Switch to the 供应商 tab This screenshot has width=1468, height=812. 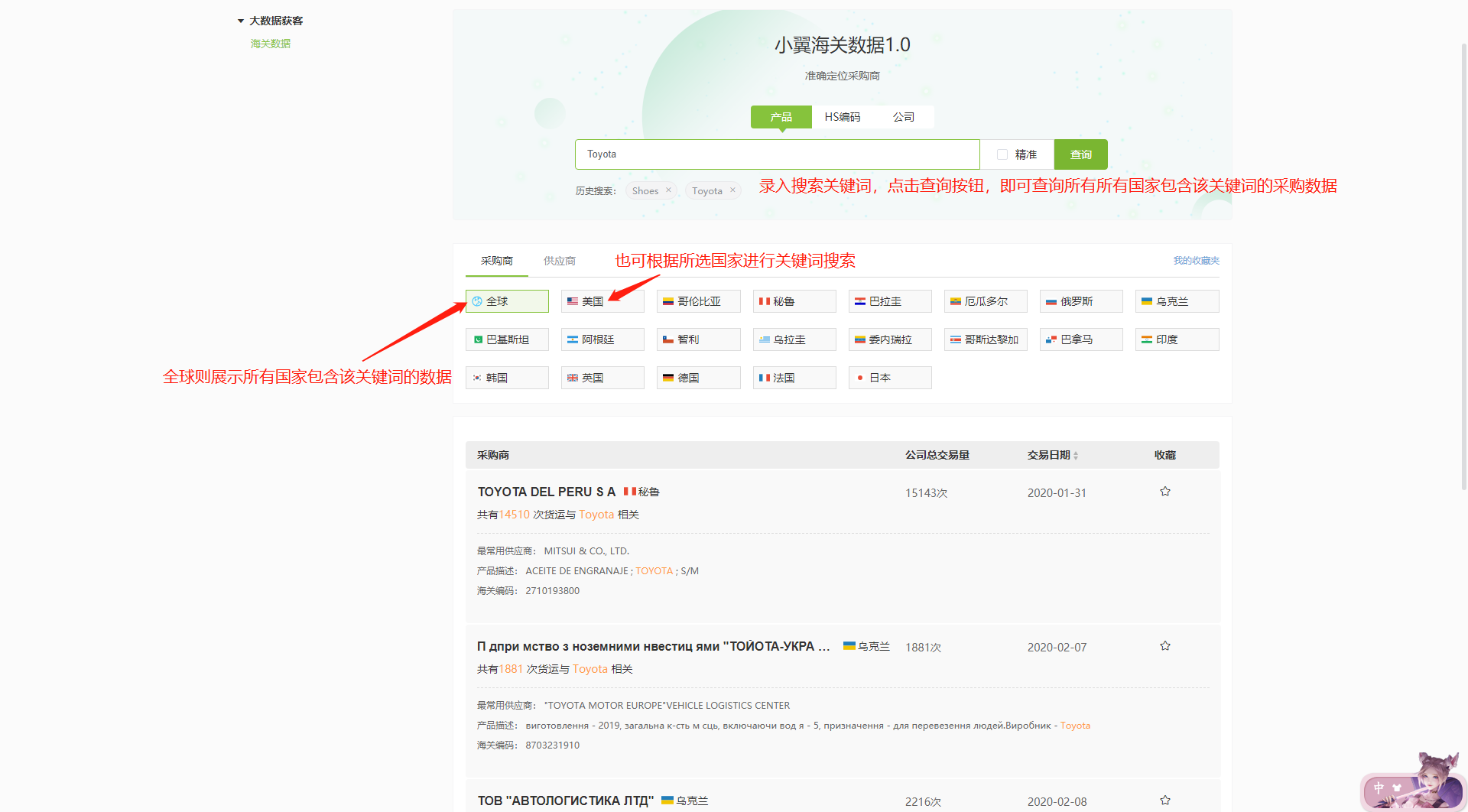click(560, 261)
